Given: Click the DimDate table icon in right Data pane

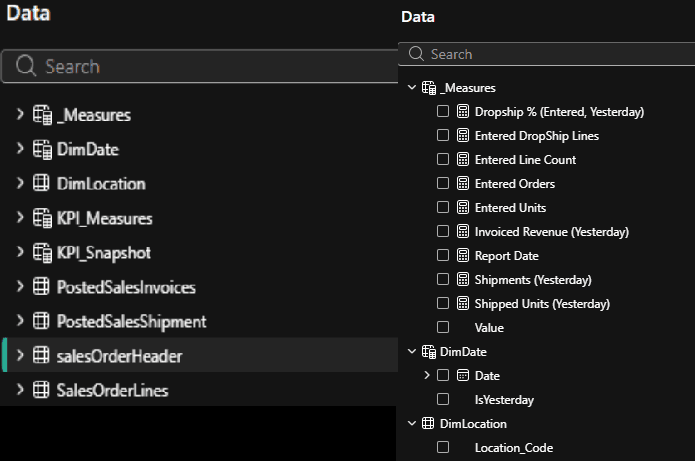Looking at the screenshot, I should [429, 352].
